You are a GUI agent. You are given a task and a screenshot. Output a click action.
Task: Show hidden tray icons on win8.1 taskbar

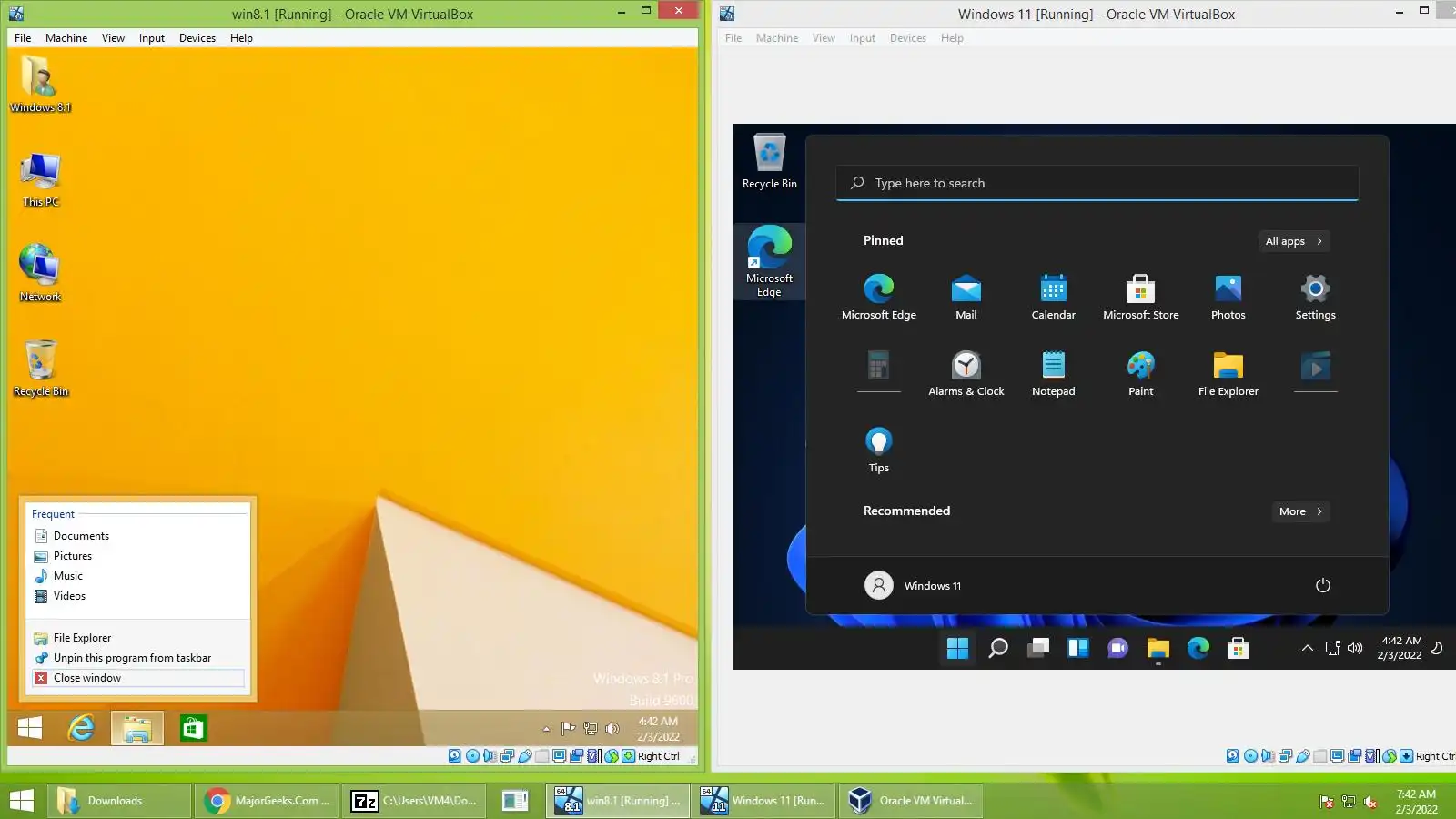(x=546, y=729)
